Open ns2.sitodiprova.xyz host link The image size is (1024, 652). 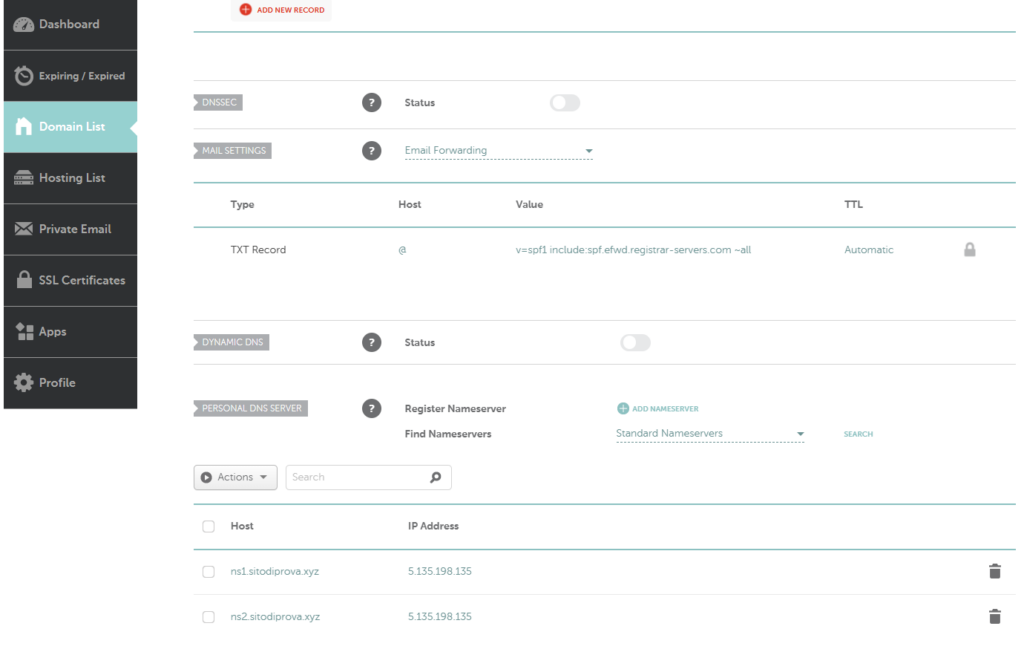275,617
